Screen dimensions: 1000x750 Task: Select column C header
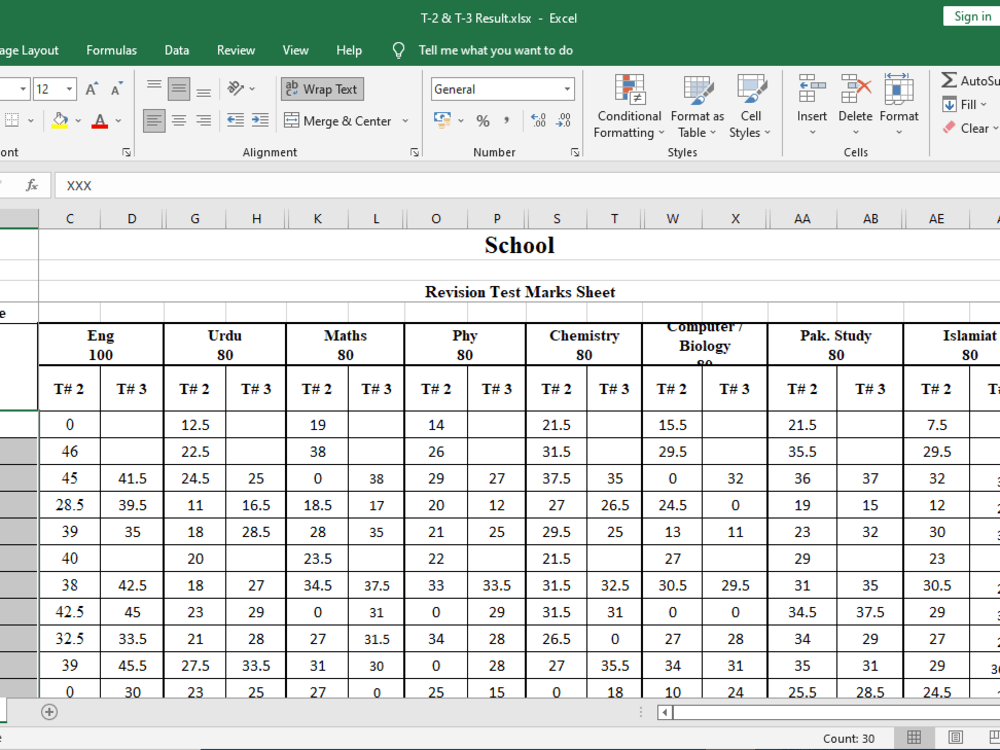[70, 219]
